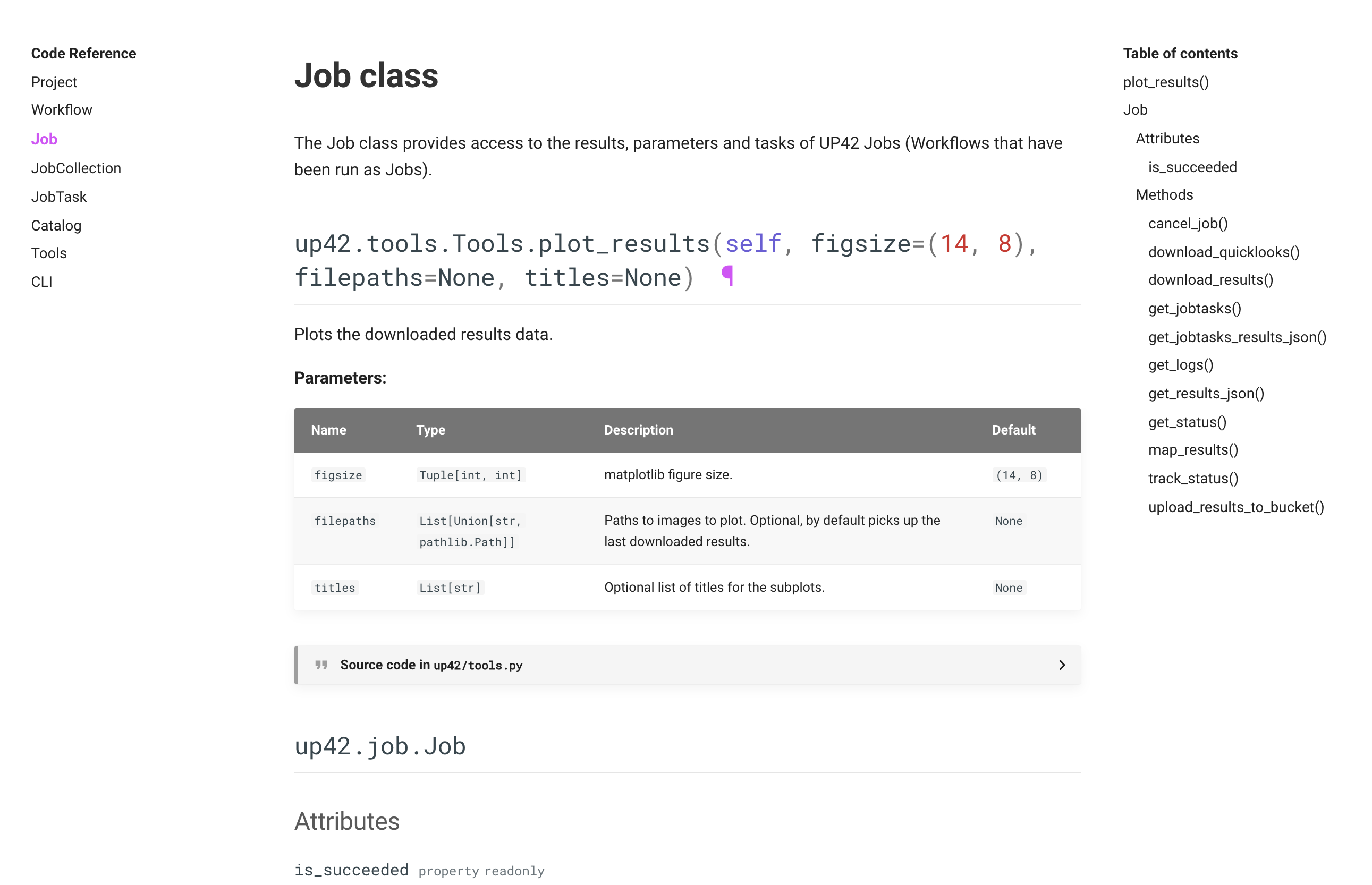Select Methods in the table of contents
Image resolution: width=1372 pixels, height=885 pixels.
click(1164, 195)
